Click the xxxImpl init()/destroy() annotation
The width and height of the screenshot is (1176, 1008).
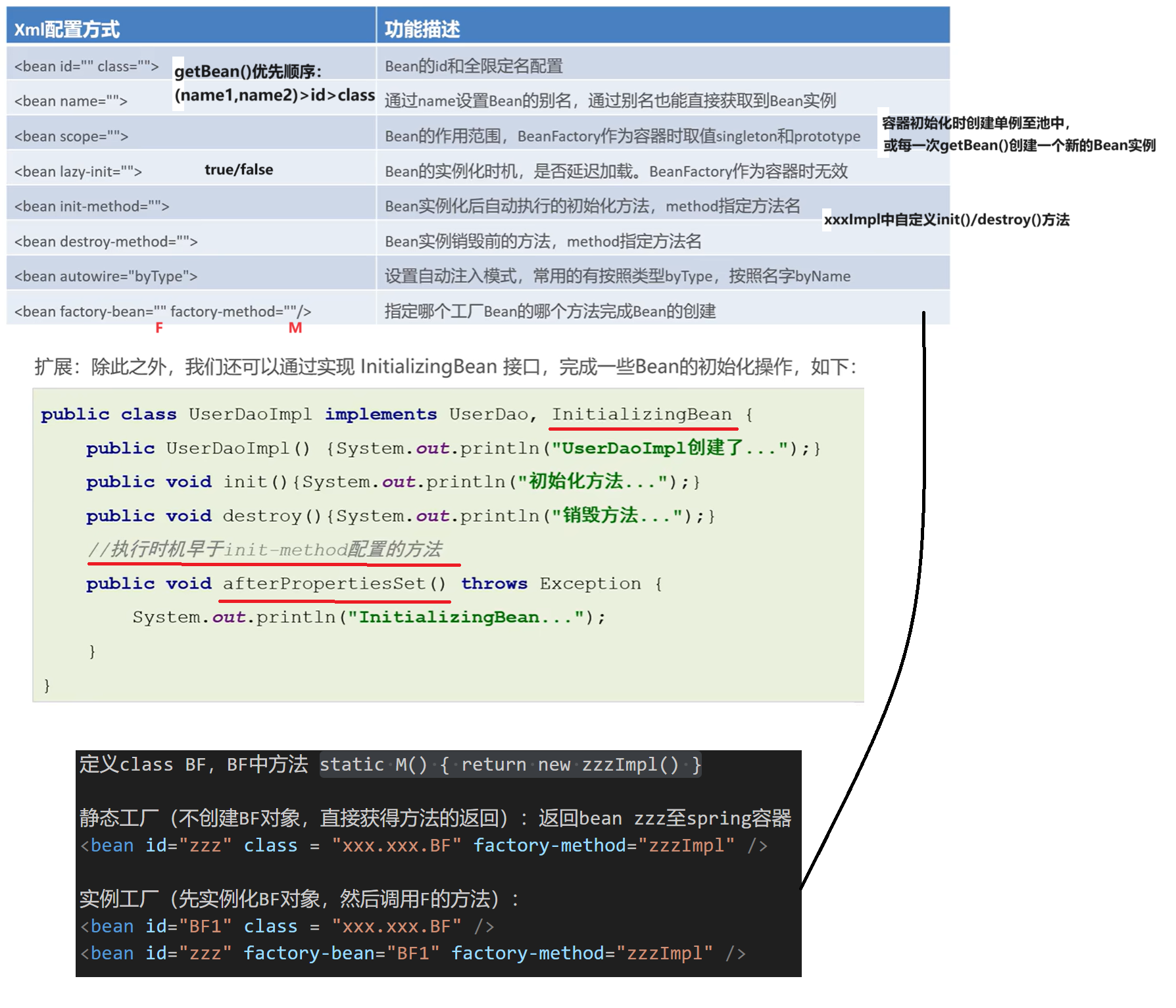pos(946,220)
